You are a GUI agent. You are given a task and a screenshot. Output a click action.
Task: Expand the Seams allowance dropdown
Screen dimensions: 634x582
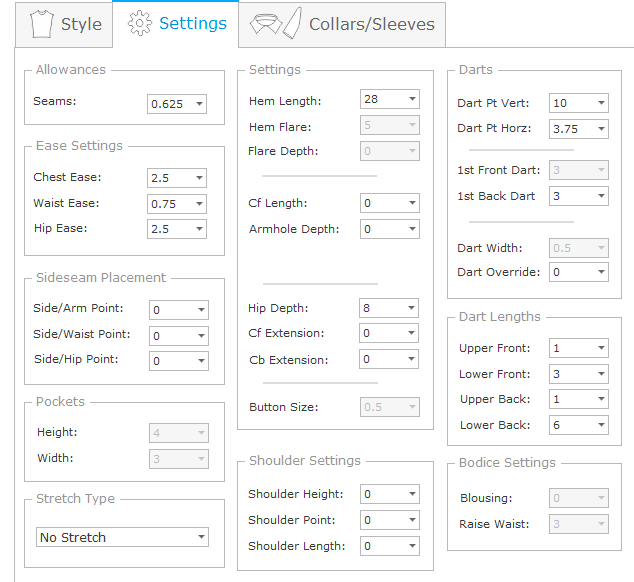pos(199,104)
